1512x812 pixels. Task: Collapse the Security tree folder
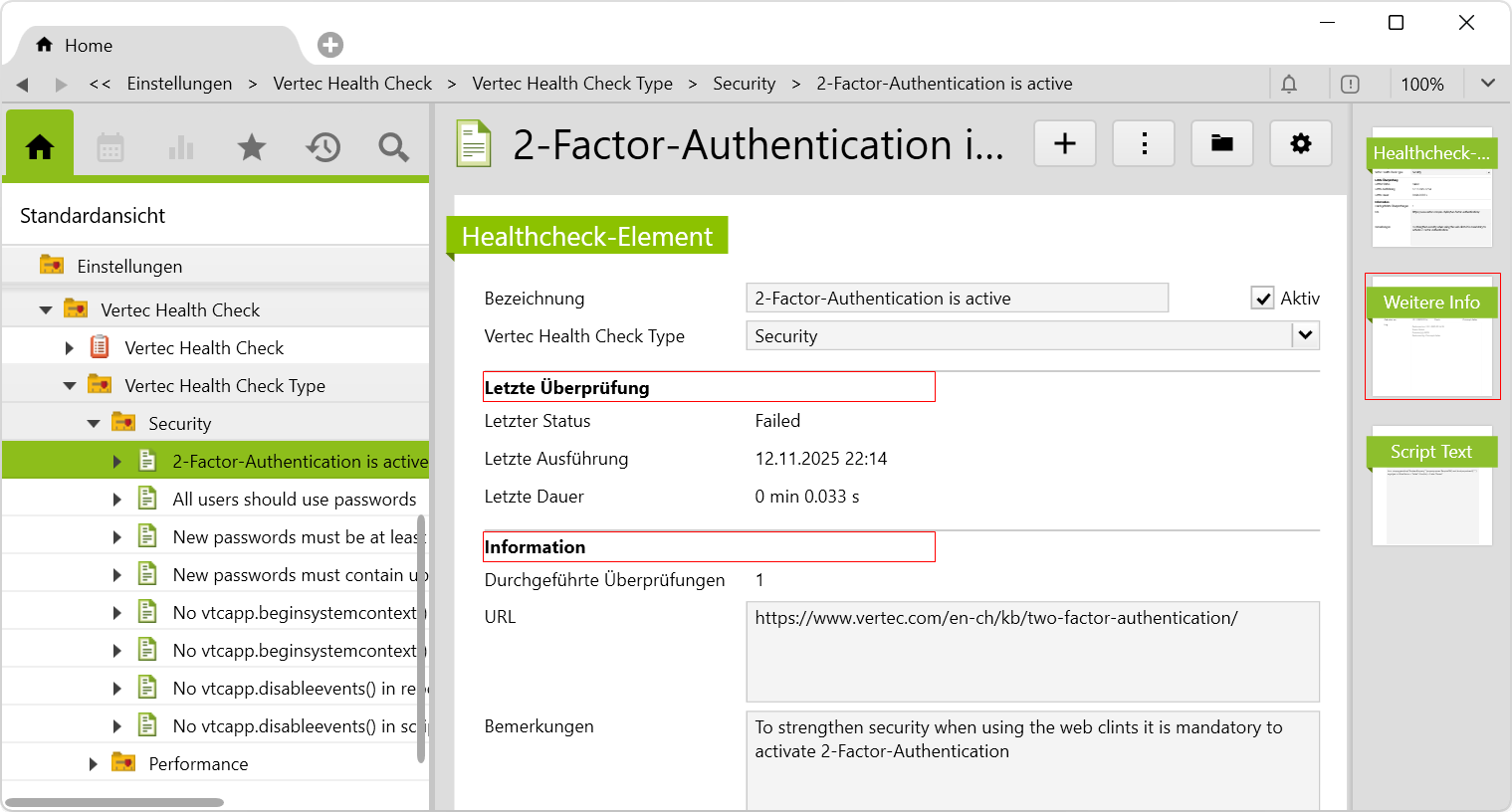(x=94, y=424)
